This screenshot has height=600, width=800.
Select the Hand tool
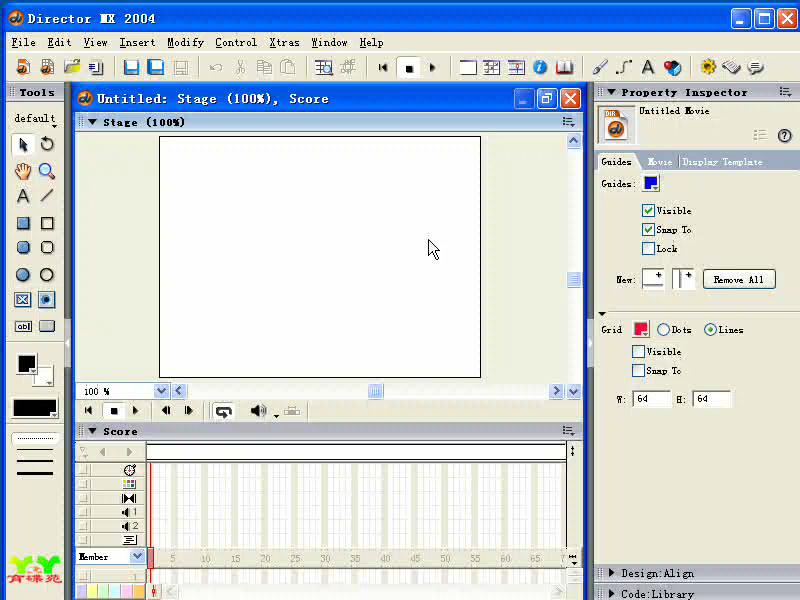[x=23, y=171]
